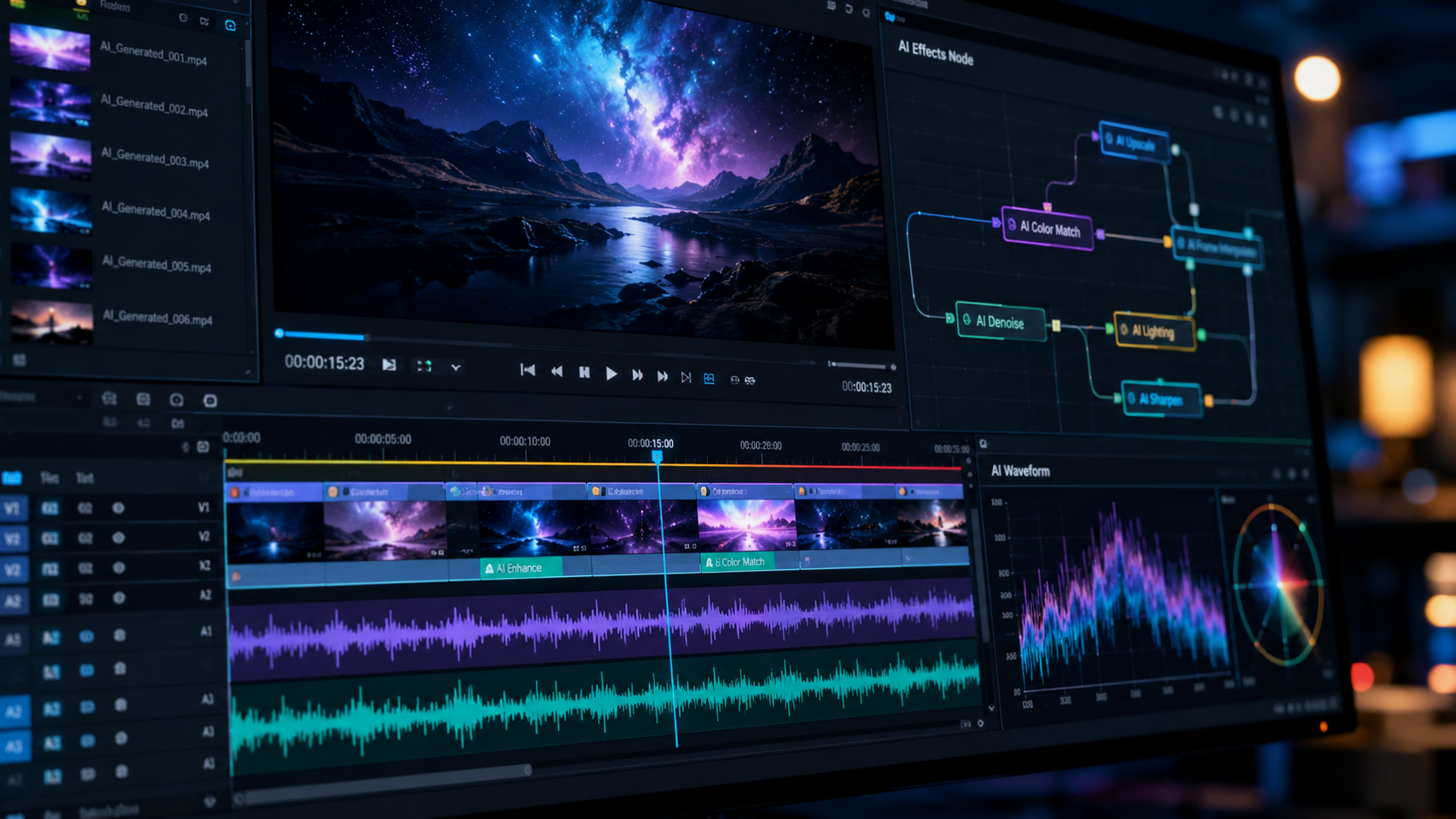
Task: Click the 00:00:05:00 mark on the timeline ruler
Action: tap(383, 440)
